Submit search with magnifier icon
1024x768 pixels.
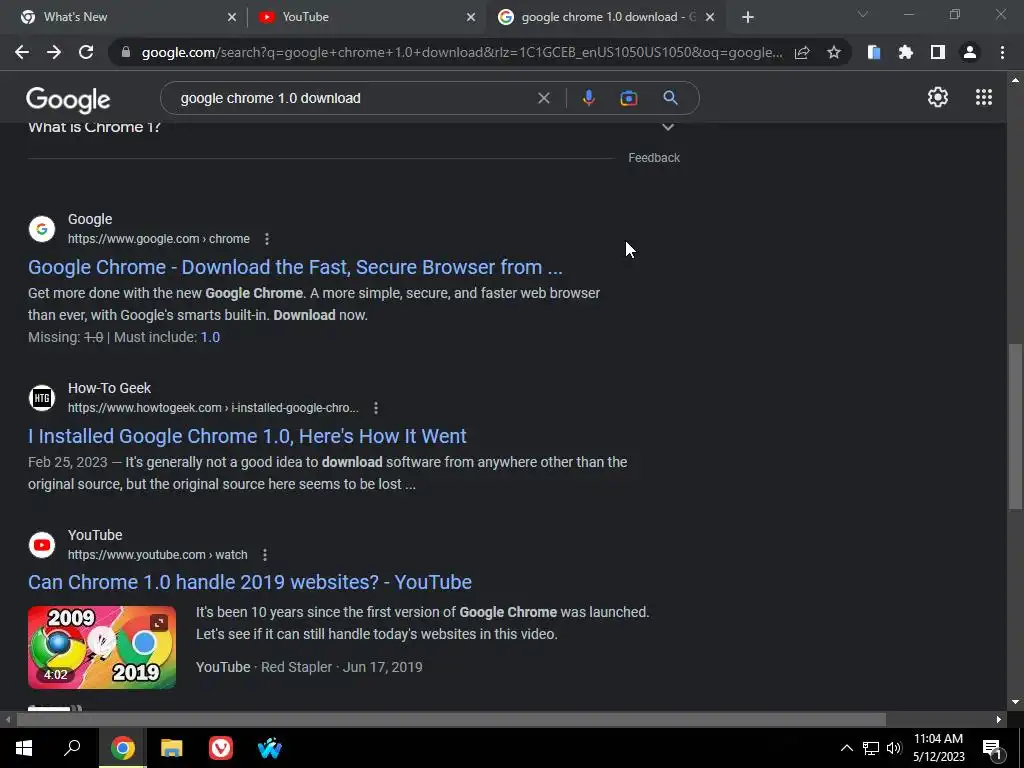[670, 98]
